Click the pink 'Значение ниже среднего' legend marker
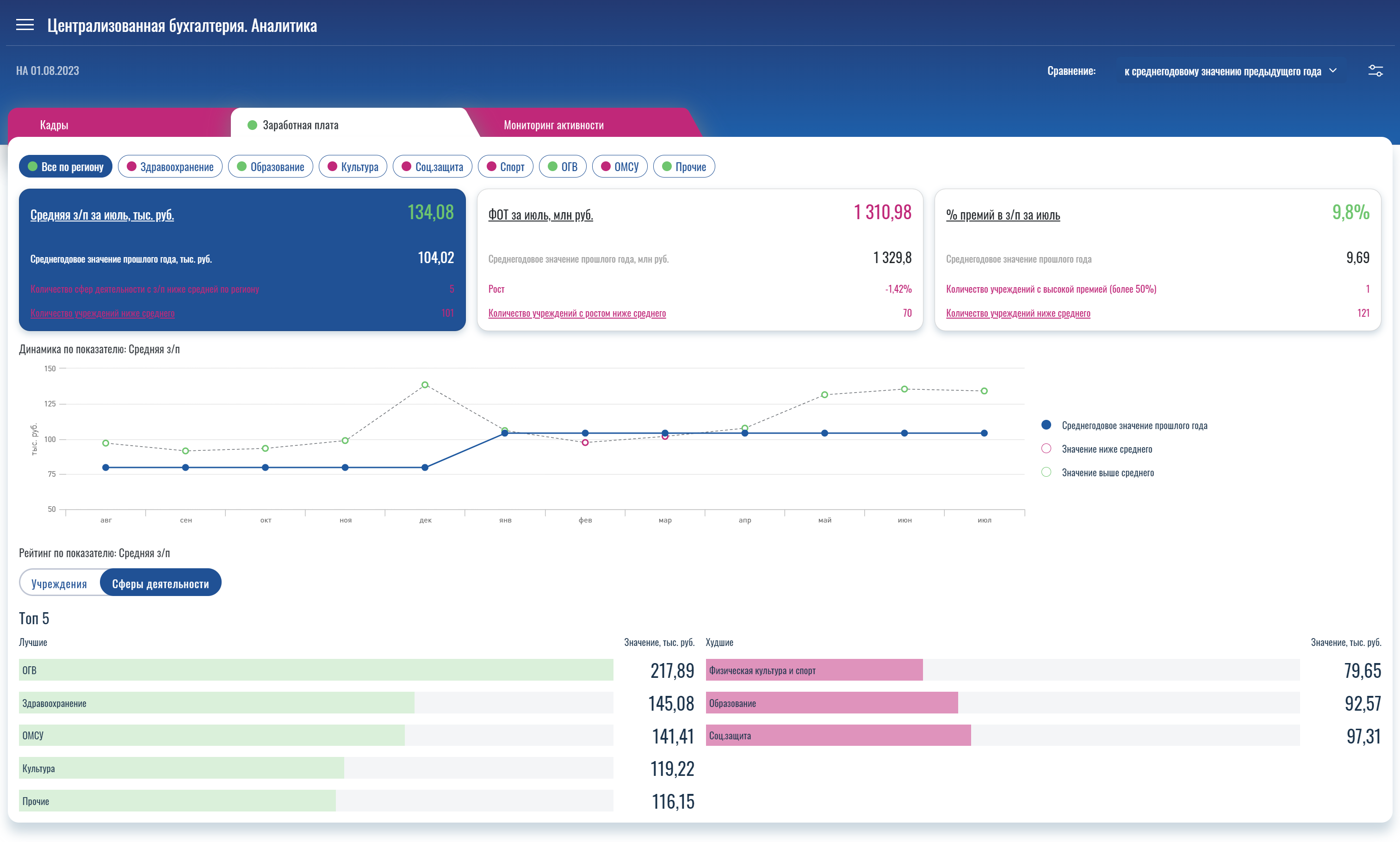 1047,449
